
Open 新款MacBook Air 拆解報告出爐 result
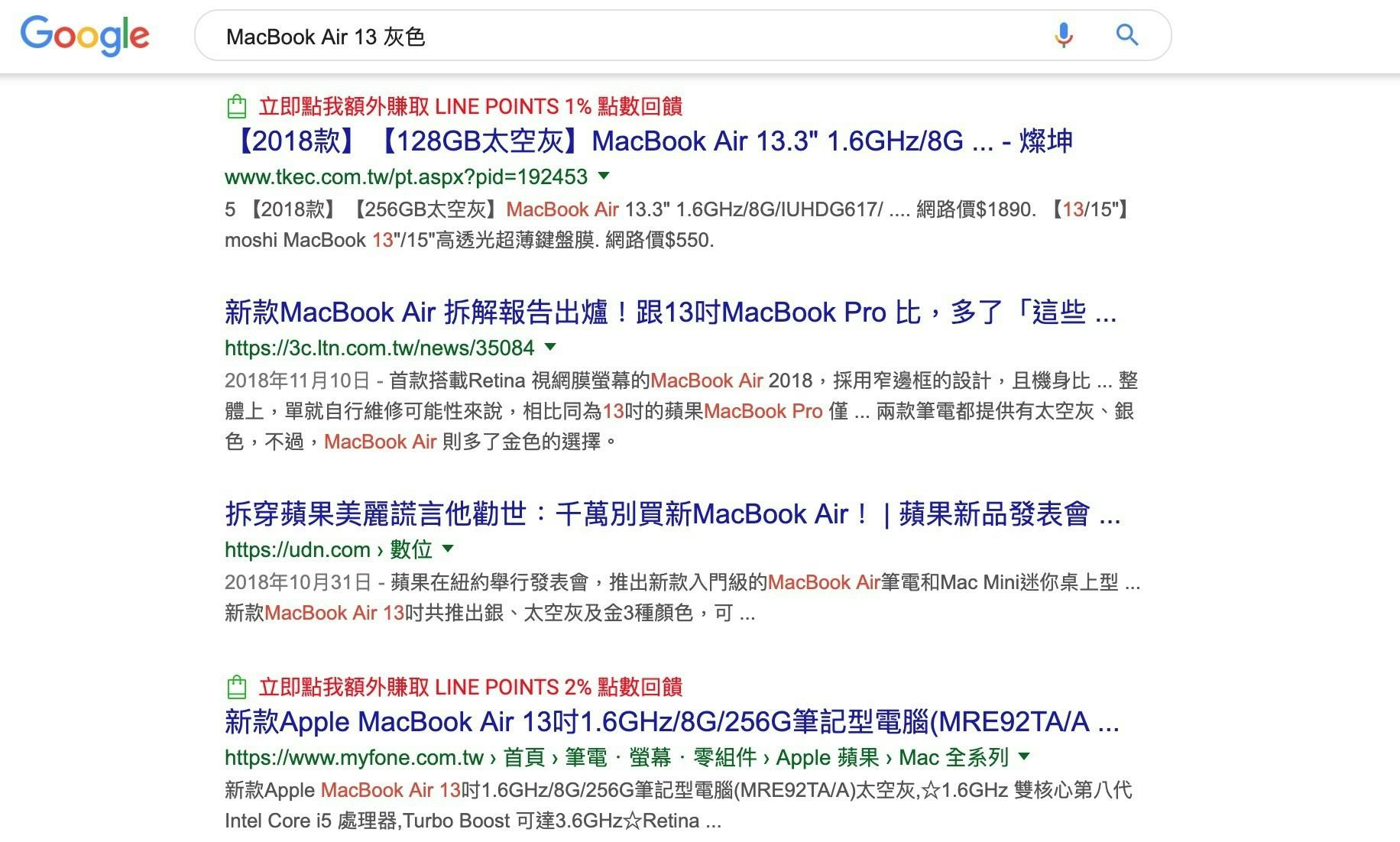pyautogui.click(x=670, y=313)
